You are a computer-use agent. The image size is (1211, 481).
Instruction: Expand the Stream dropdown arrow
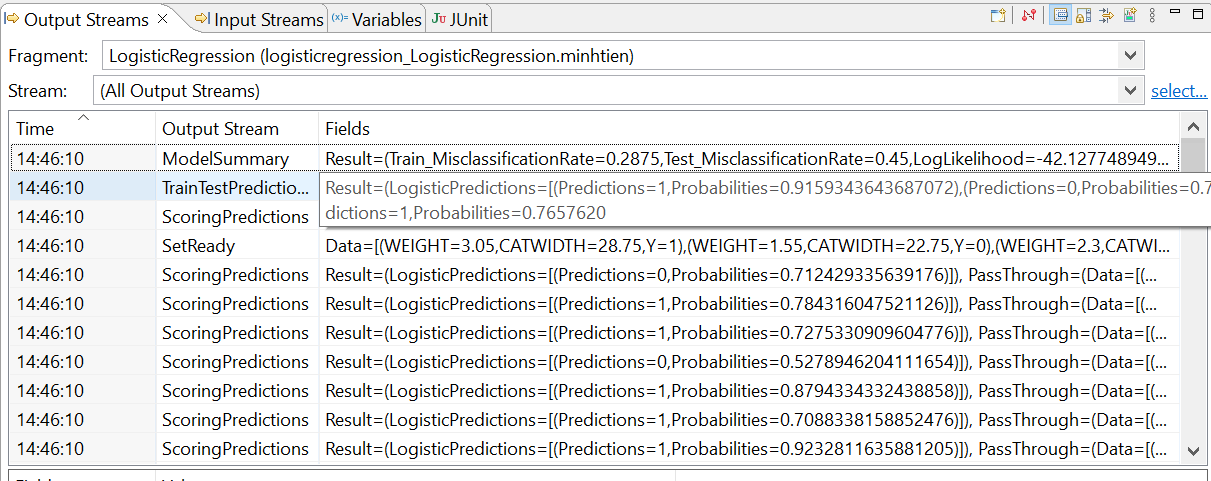1130,91
